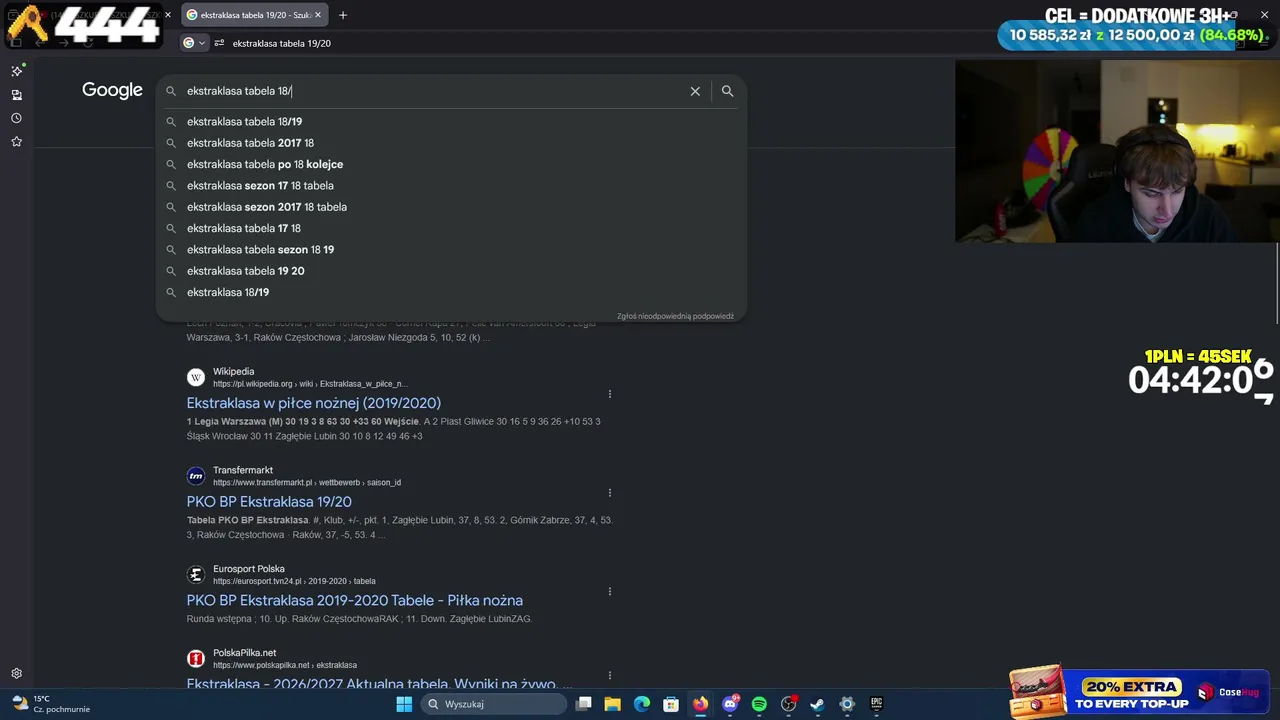Open the gear settings app on taskbar
The height and width of the screenshot is (720, 1280).
pos(847,704)
